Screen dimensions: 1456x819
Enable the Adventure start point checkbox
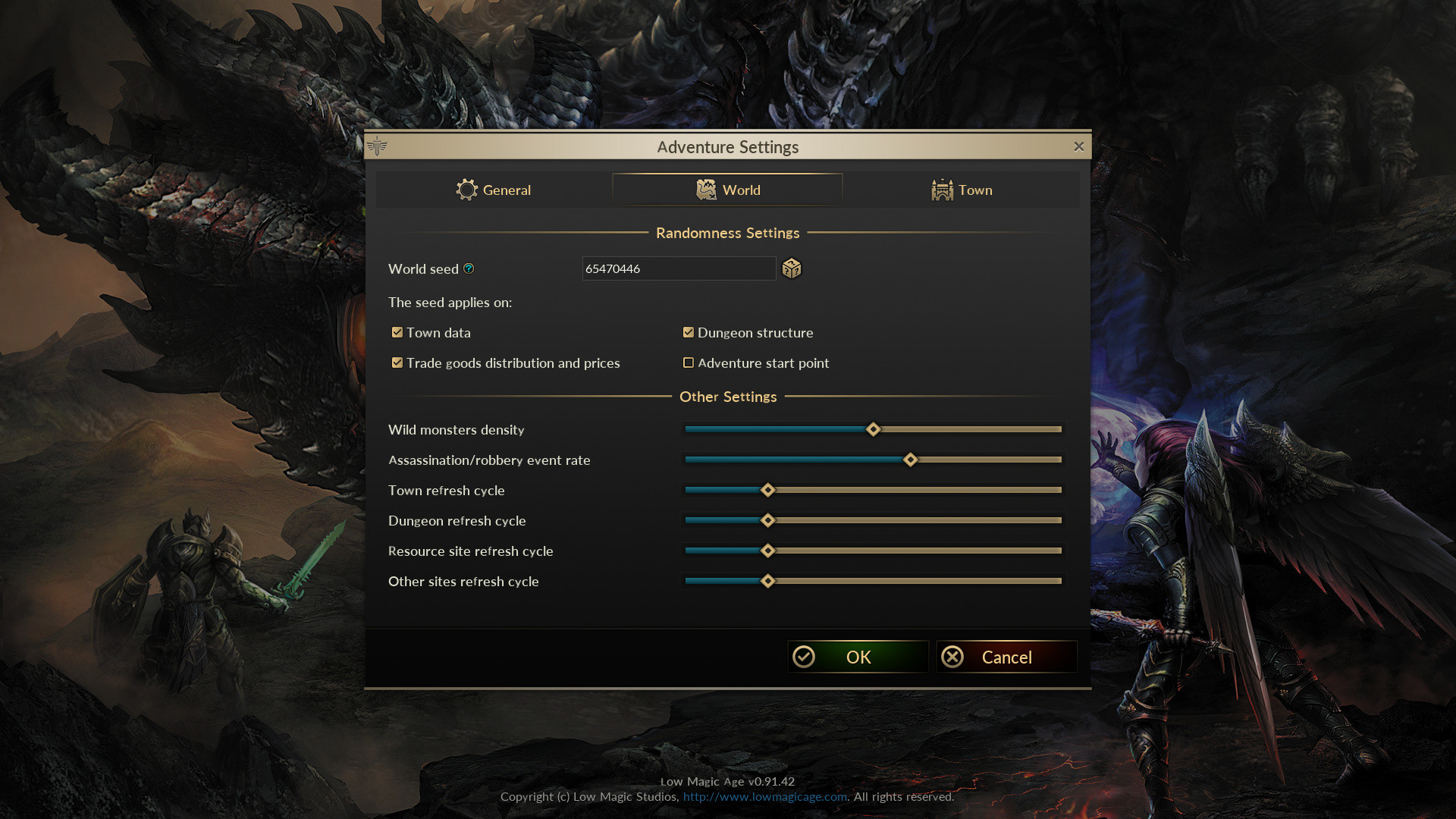coord(689,362)
